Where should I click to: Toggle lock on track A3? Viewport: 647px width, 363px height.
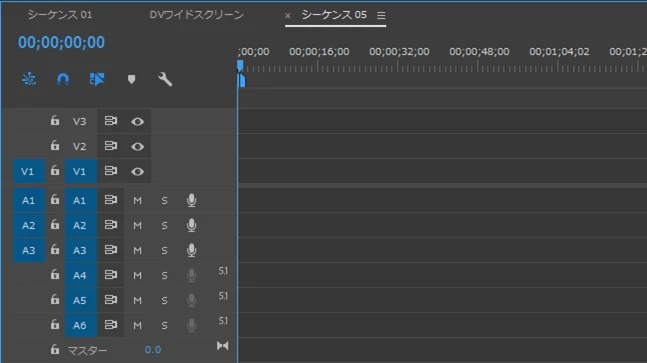pyautogui.click(x=55, y=250)
